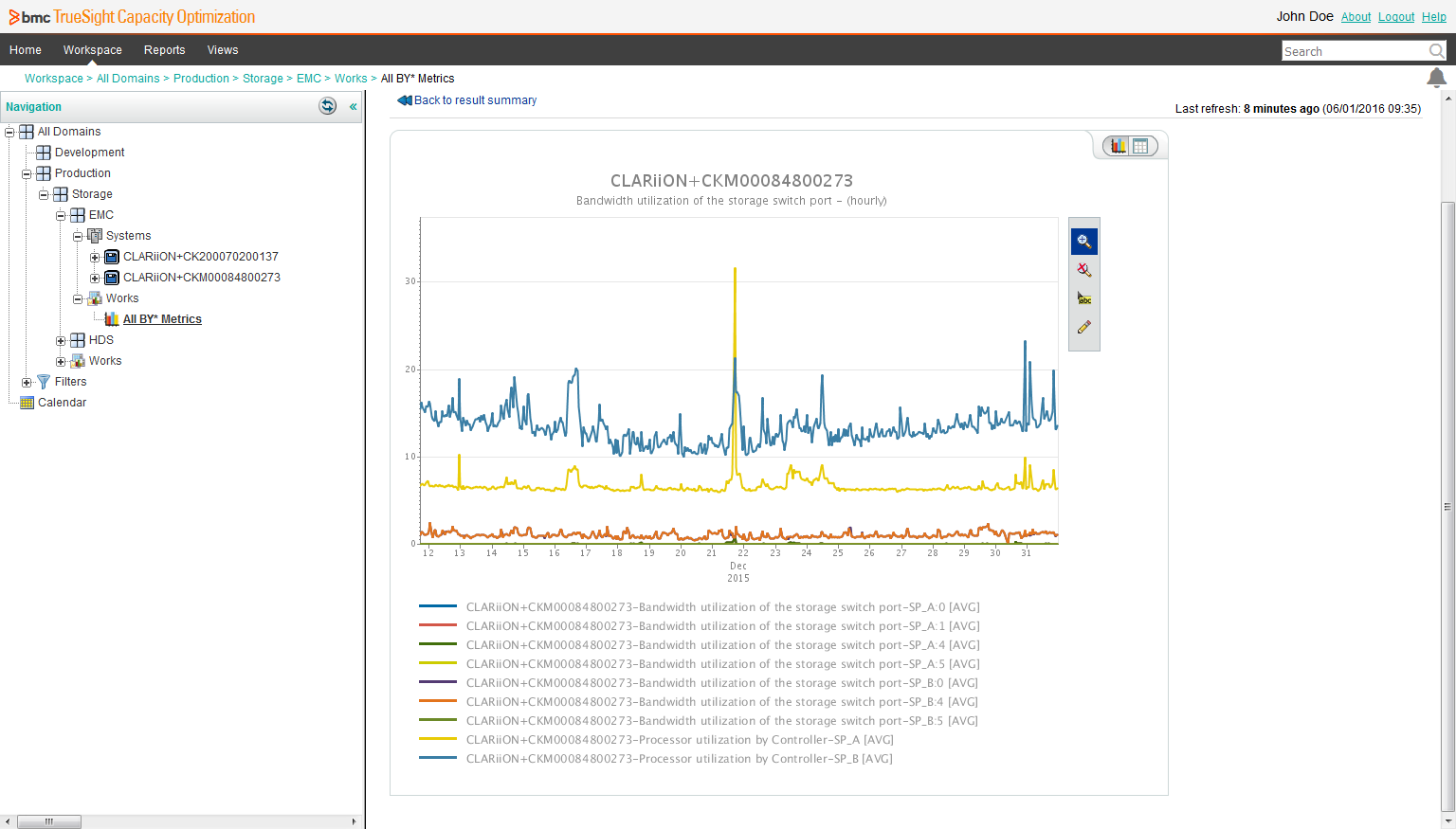Click the page vertical scrollbar
The width and height of the screenshot is (1456, 829).
pos(1447,506)
